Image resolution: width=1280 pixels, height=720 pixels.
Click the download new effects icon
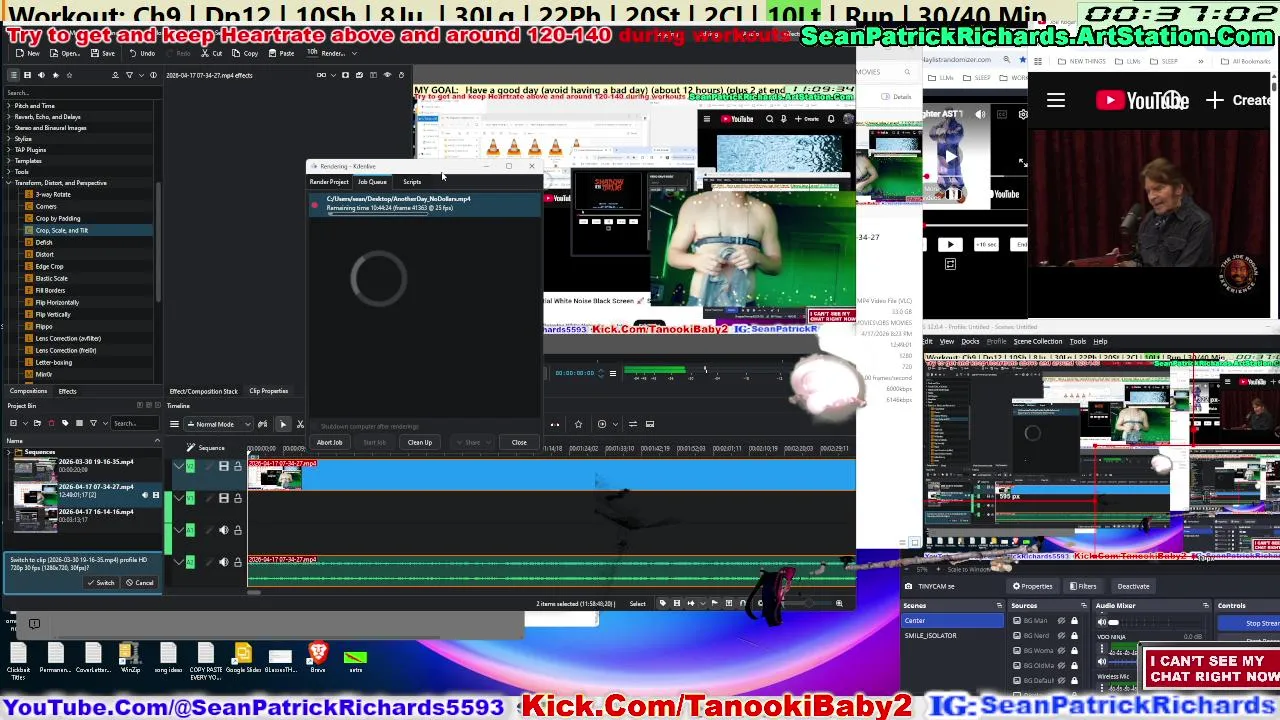click(x=115, y=75)
